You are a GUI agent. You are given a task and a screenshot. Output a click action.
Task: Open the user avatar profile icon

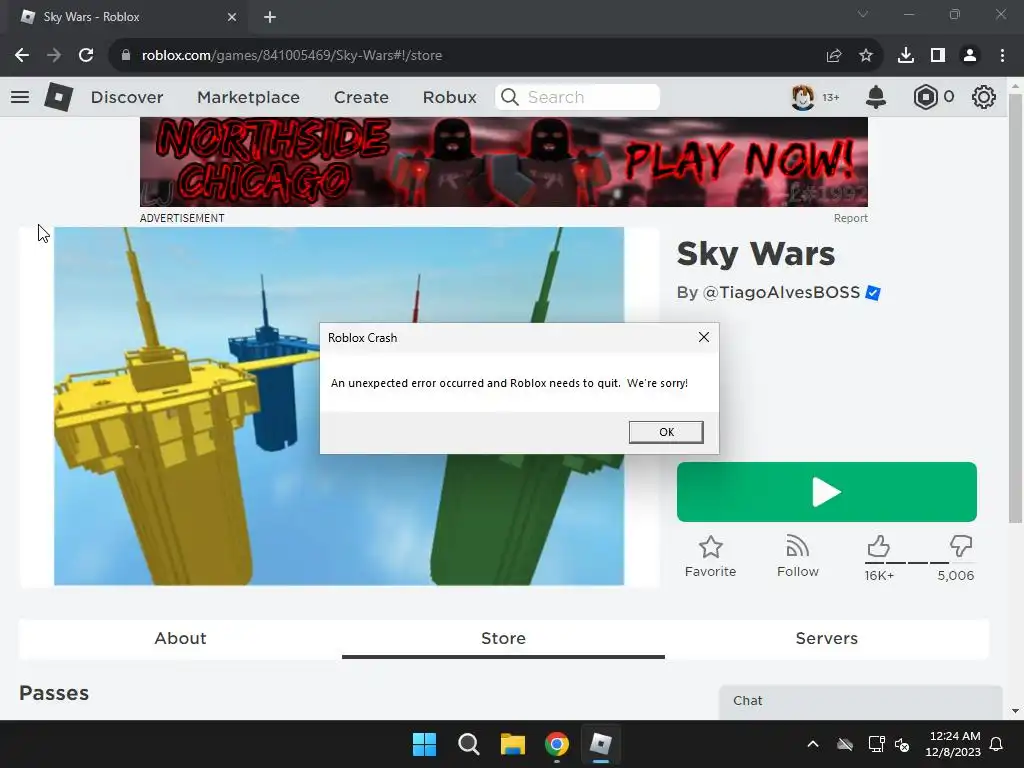coord(803,97)
